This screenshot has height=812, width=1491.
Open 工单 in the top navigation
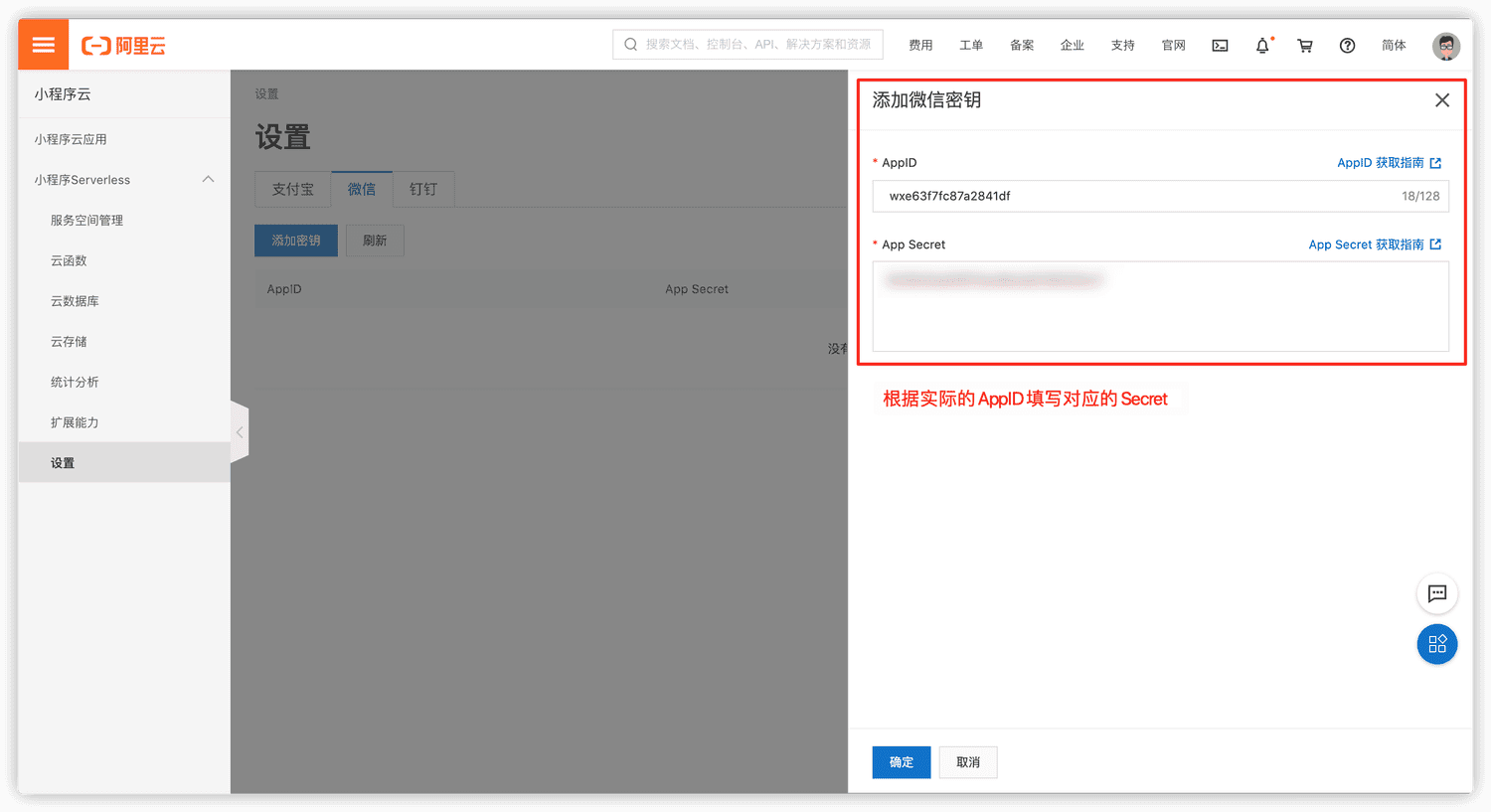click(971, 46)
